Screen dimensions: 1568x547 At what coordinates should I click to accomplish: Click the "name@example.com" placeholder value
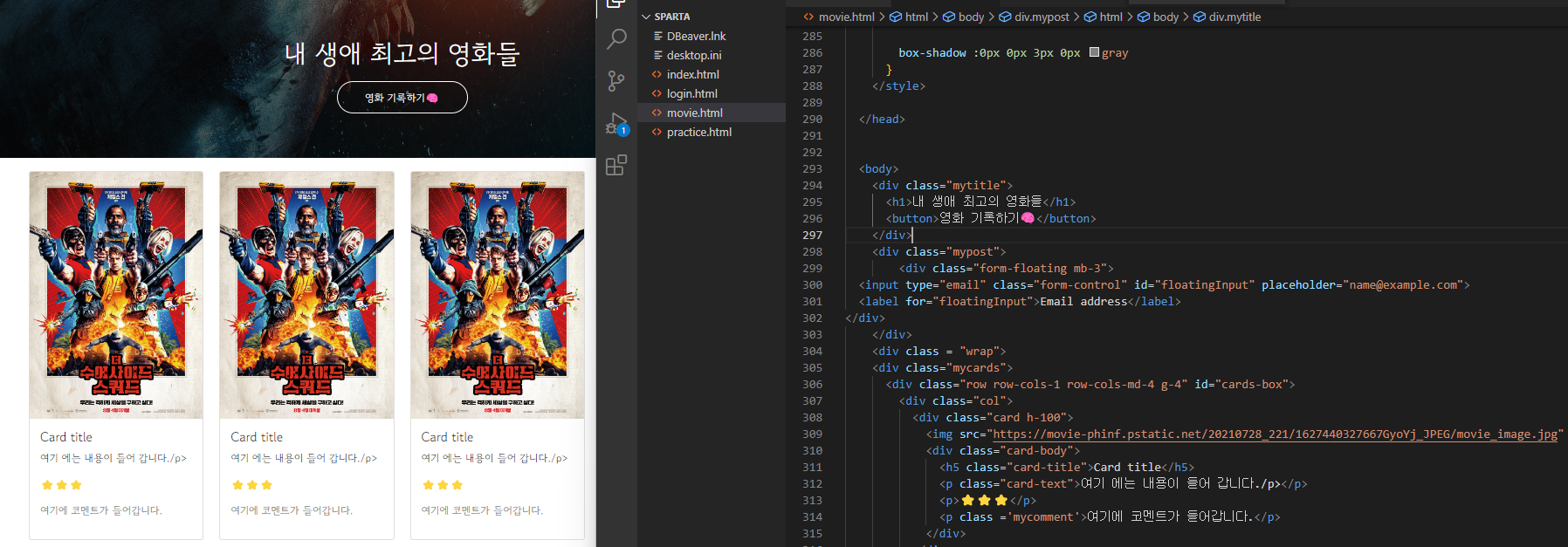1403,284
